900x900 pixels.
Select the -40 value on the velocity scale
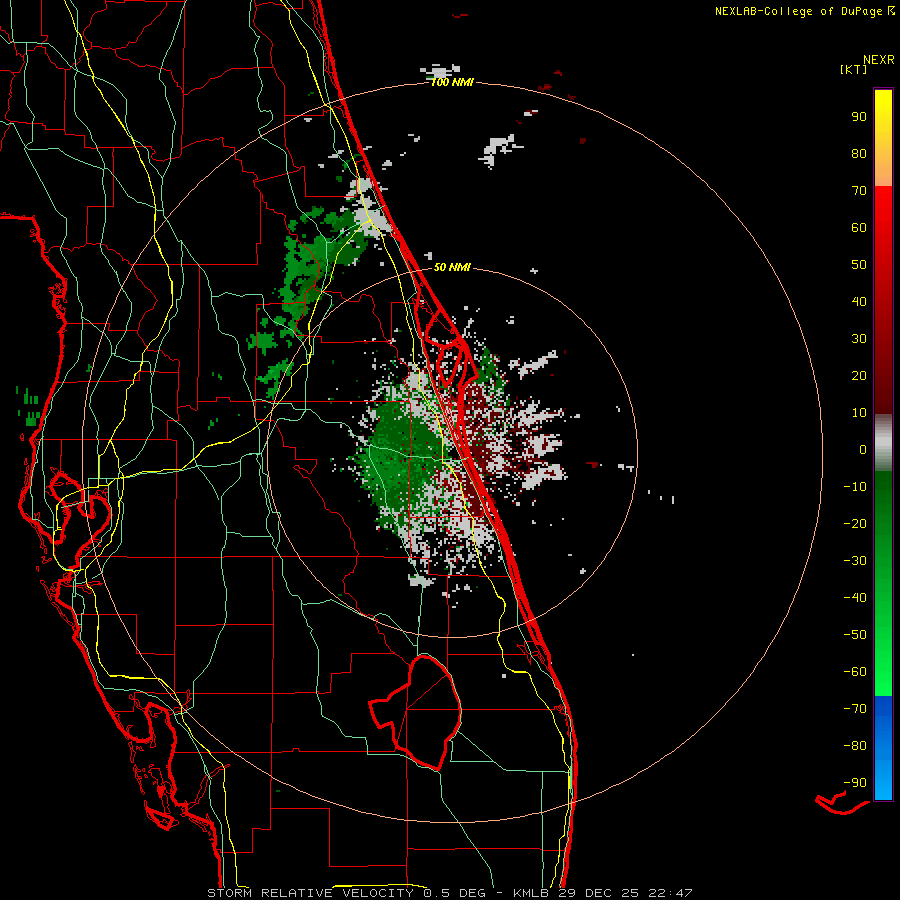coord(855,598)
